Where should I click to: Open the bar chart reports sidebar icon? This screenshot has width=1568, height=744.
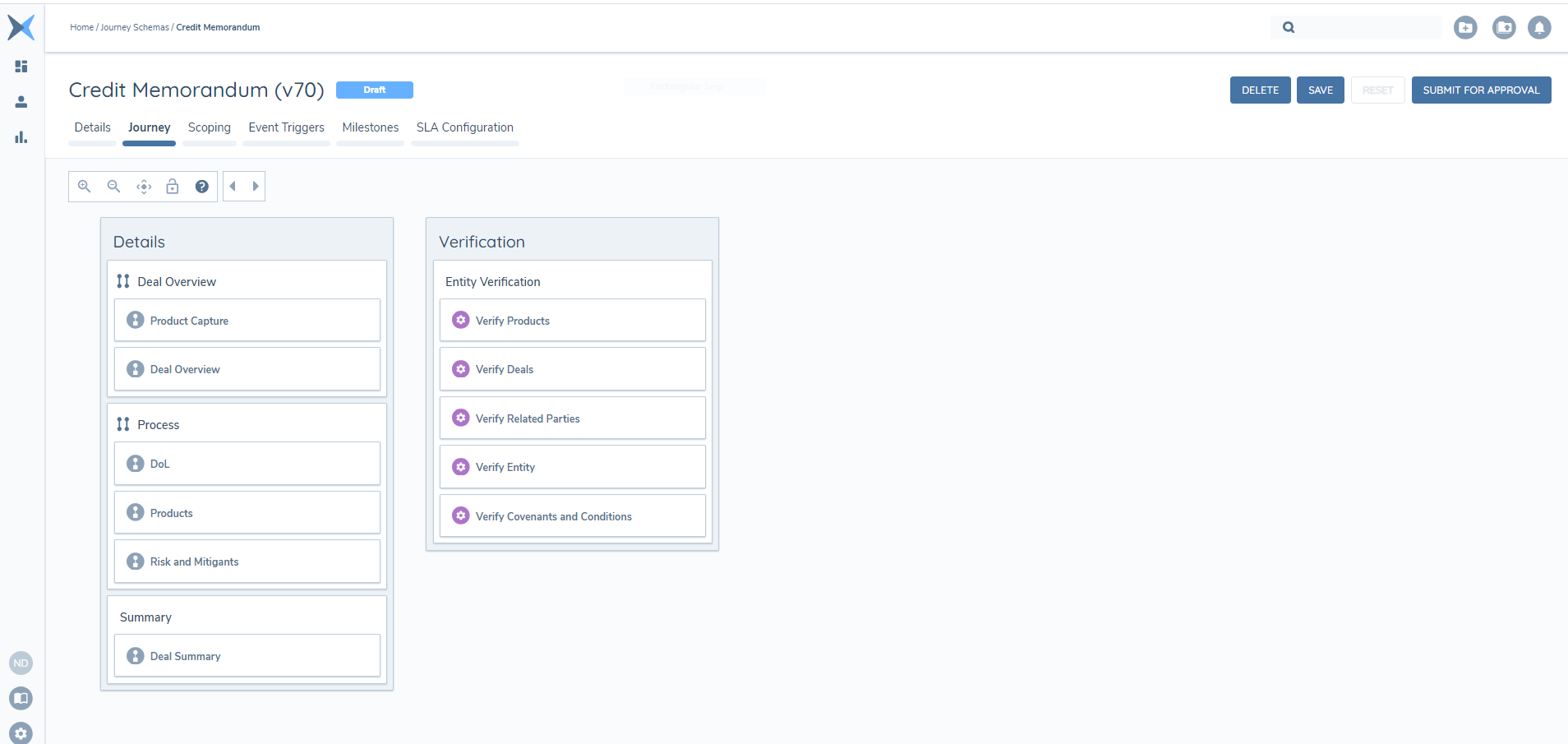[x=21, y=137]
